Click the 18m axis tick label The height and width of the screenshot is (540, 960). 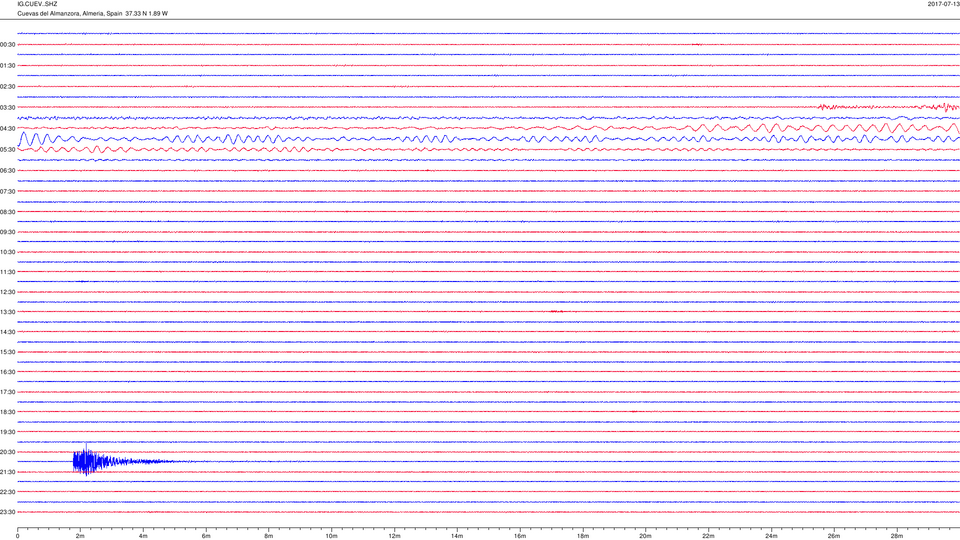point(583,536)
